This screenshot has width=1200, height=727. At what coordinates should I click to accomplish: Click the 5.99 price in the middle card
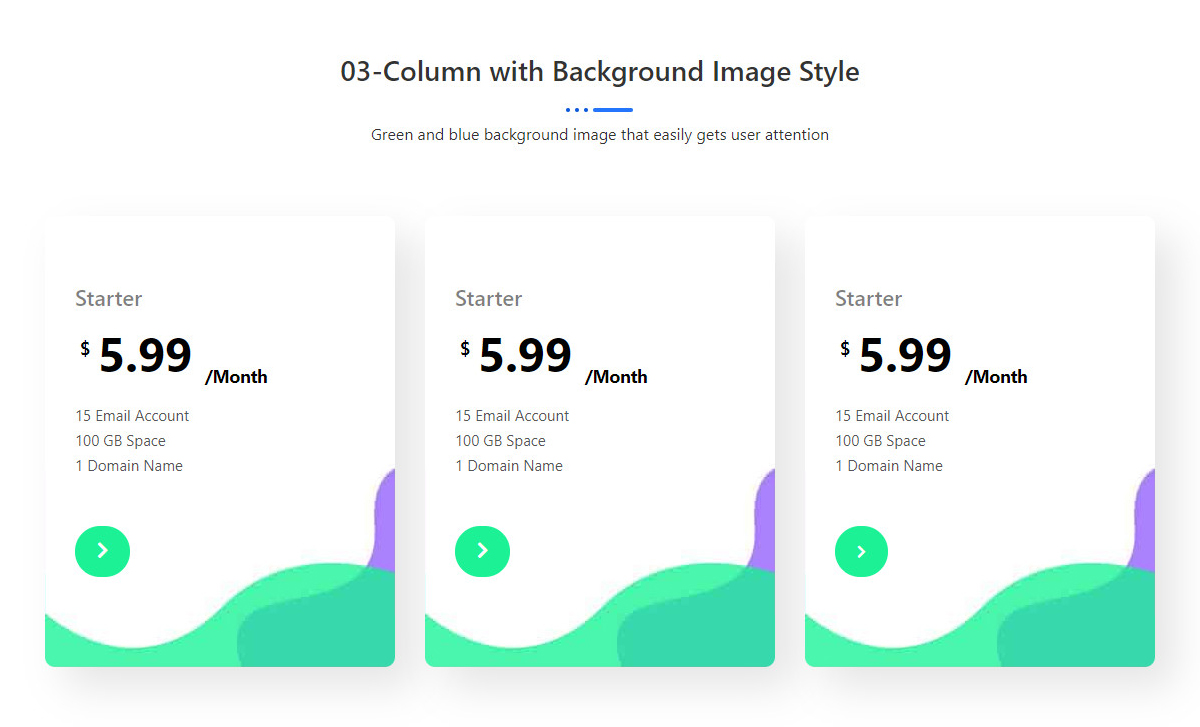click(525, 356)
